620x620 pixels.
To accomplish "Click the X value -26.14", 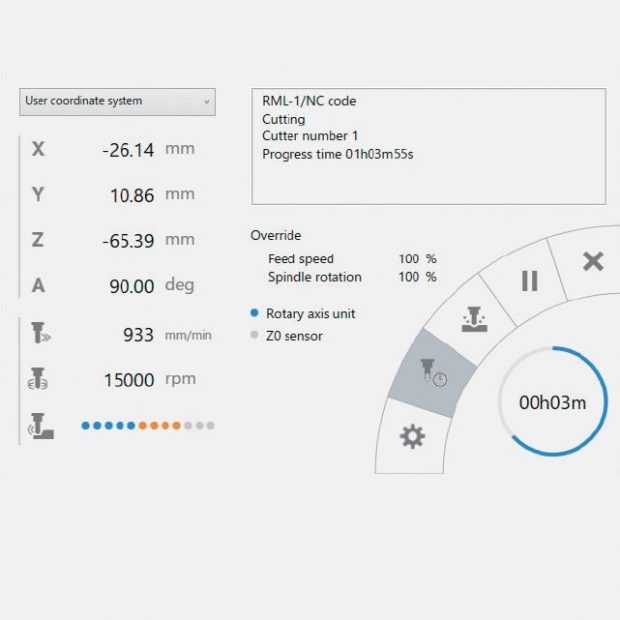I will point(128,150).
